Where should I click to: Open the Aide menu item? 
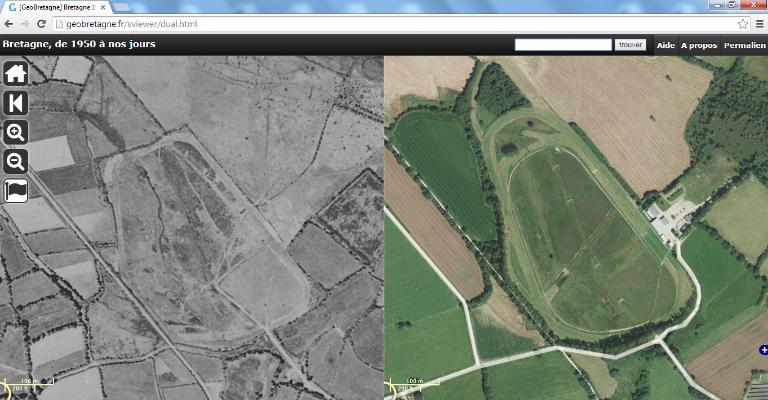pyautogui.click(x=665, y=45)
